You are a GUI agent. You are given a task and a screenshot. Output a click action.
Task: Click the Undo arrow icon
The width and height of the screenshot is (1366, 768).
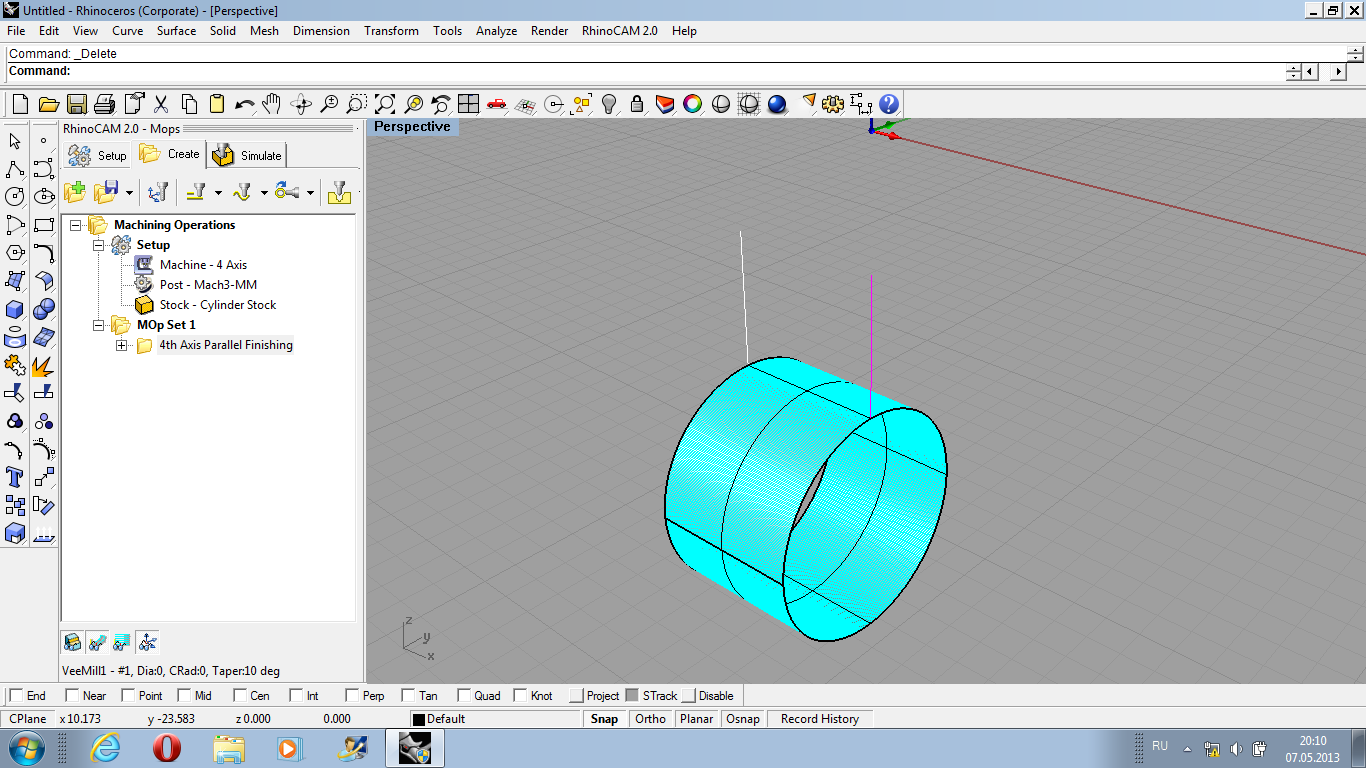[x=244, y=104]
